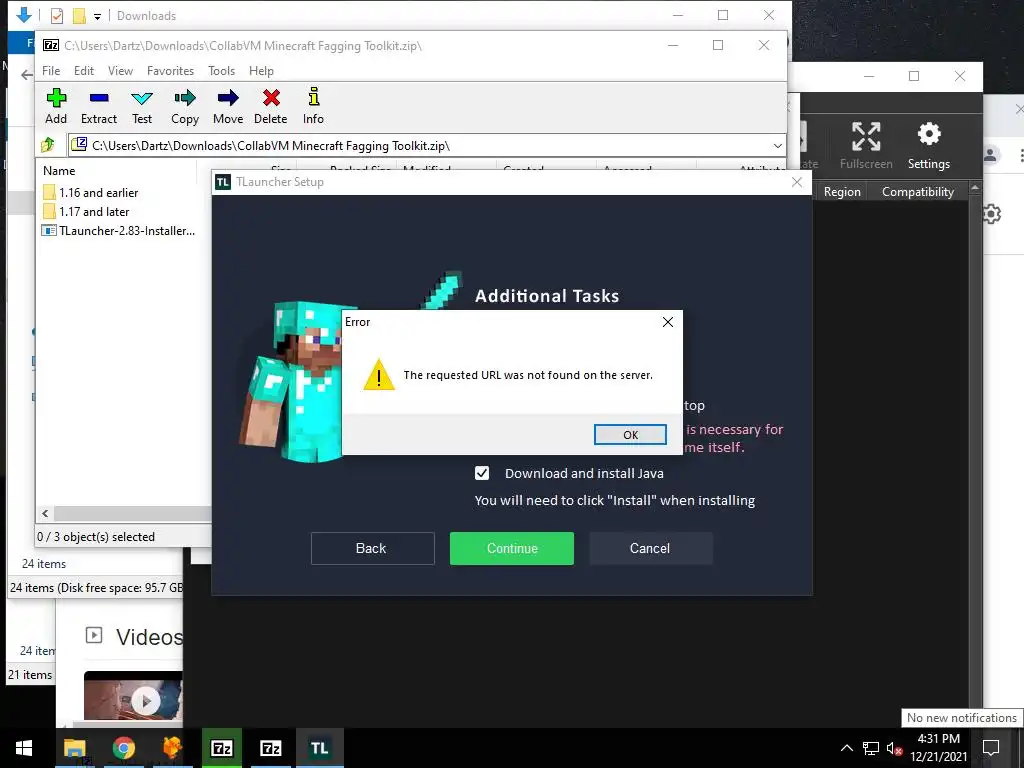Viewport: 1024px width, 768px height.
Task: Click the orange app icon on taskbar
Action: pyautogui.click(x=172, y=748)
